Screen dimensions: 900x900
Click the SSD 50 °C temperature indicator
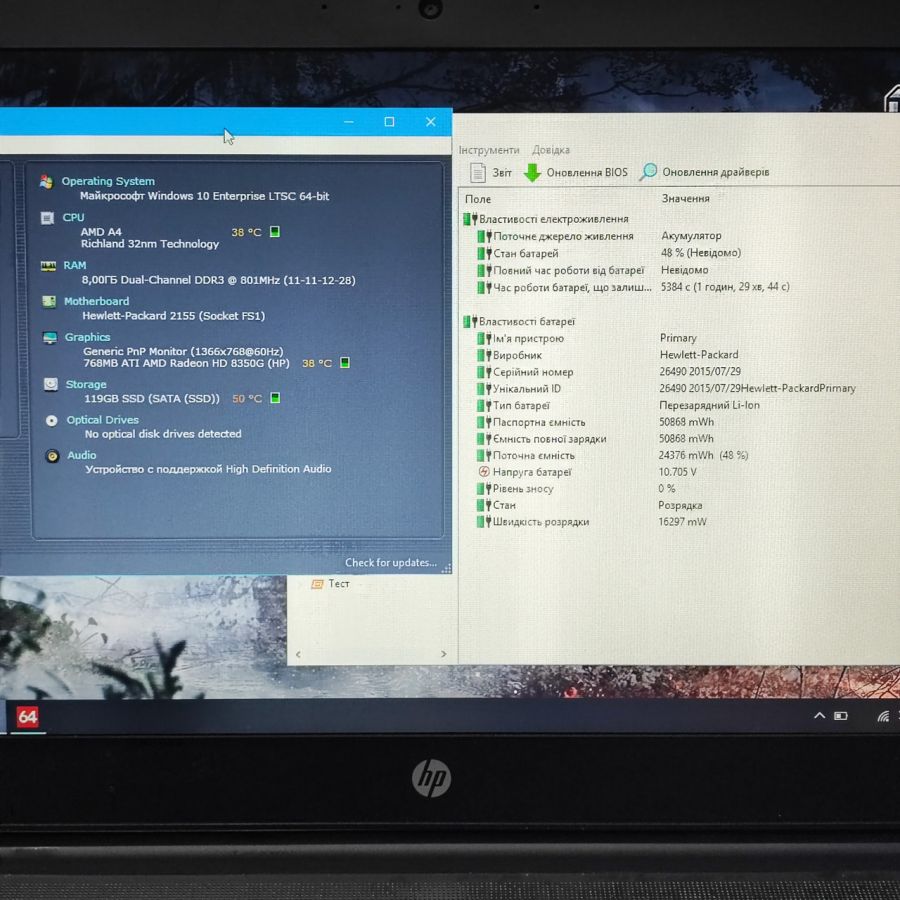click(x=256, y=398)
